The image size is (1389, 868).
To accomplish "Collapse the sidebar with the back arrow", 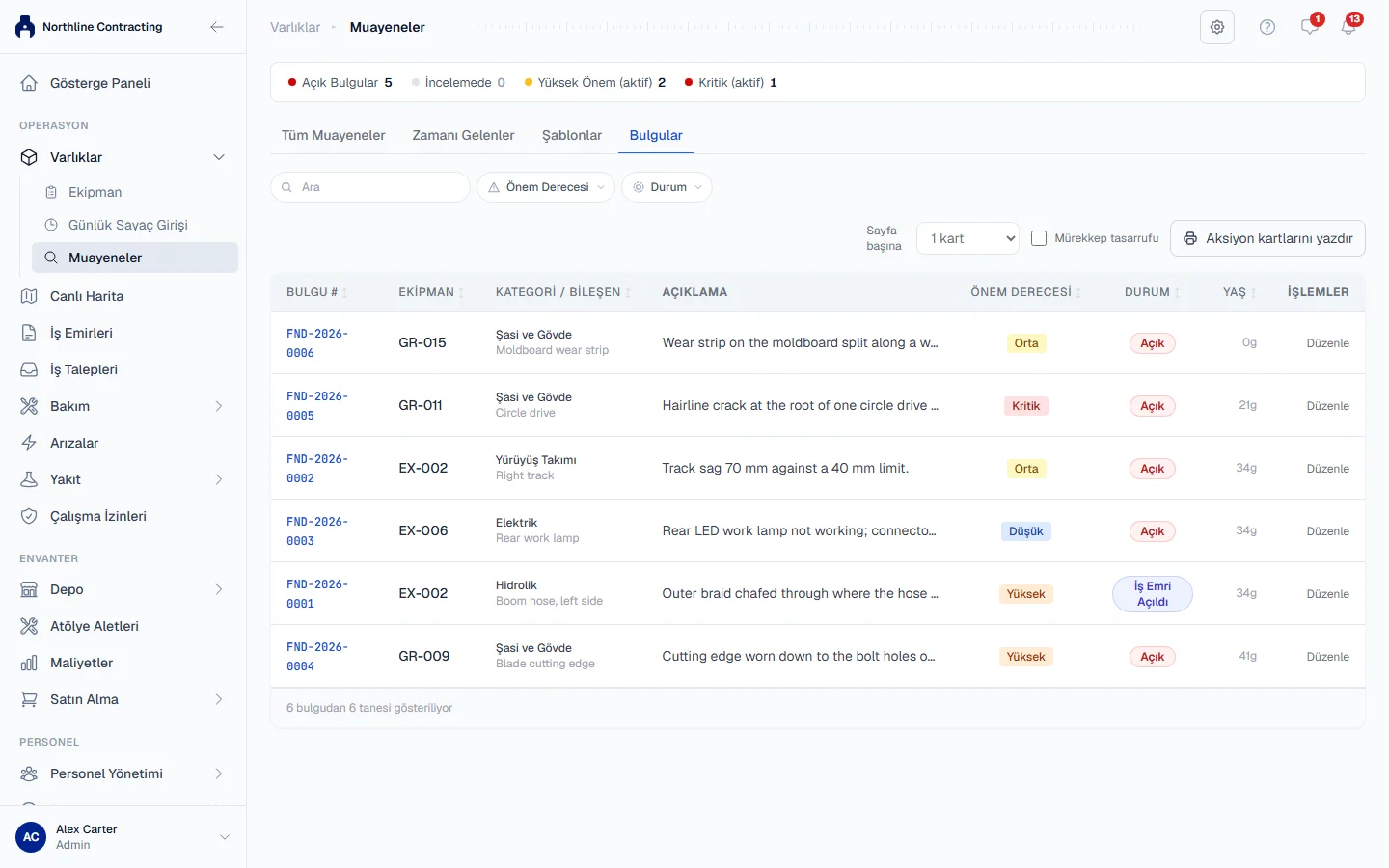I will pyautogui.click(x=217, y=27).
